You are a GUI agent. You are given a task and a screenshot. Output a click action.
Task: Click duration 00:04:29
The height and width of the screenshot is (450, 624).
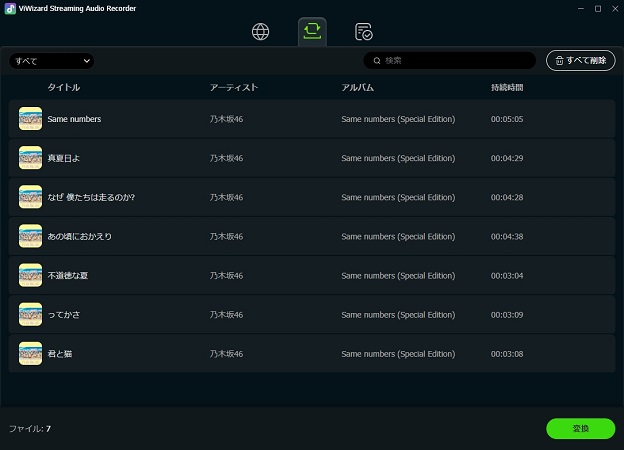[507, 158]
